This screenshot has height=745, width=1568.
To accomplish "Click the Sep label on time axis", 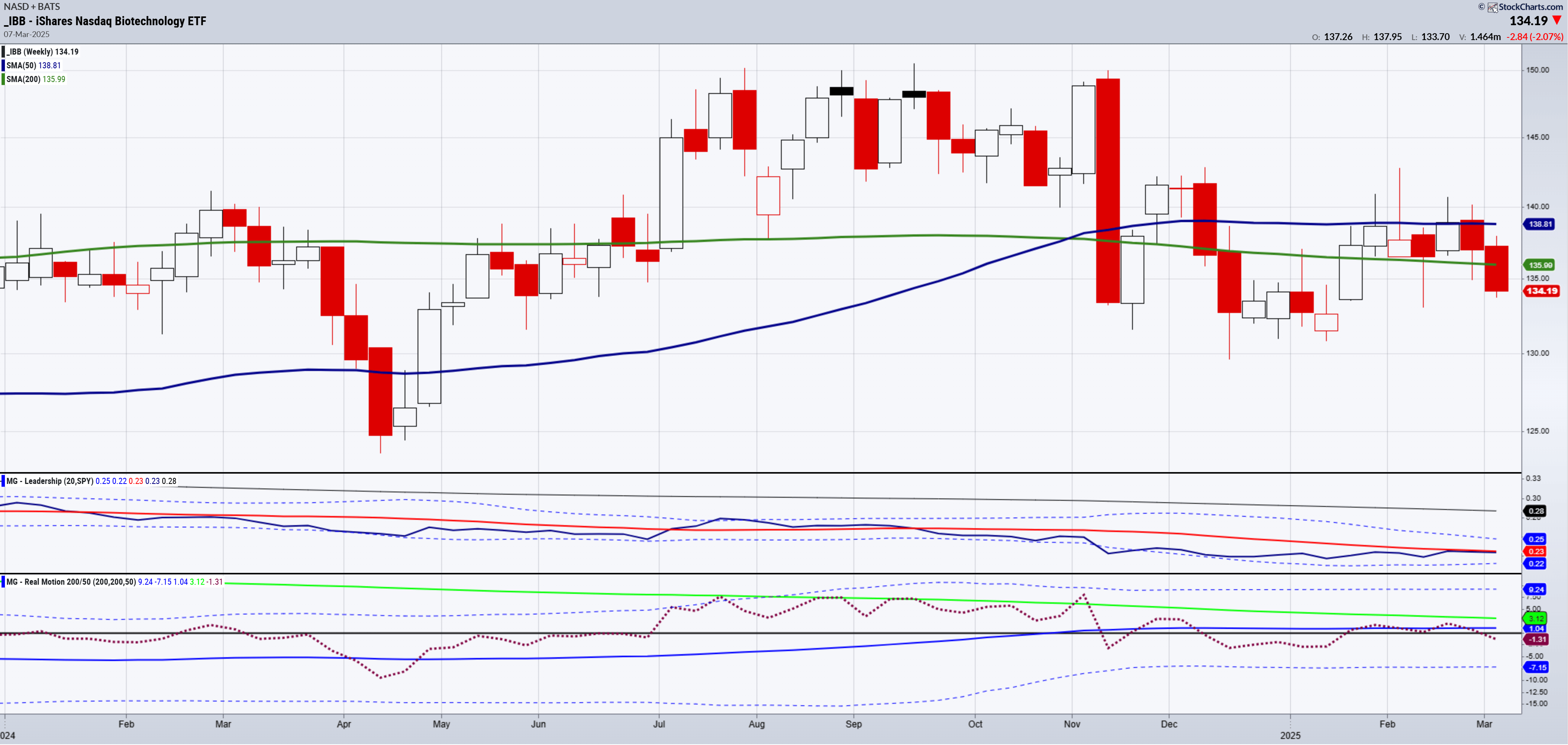I will 853,724.
